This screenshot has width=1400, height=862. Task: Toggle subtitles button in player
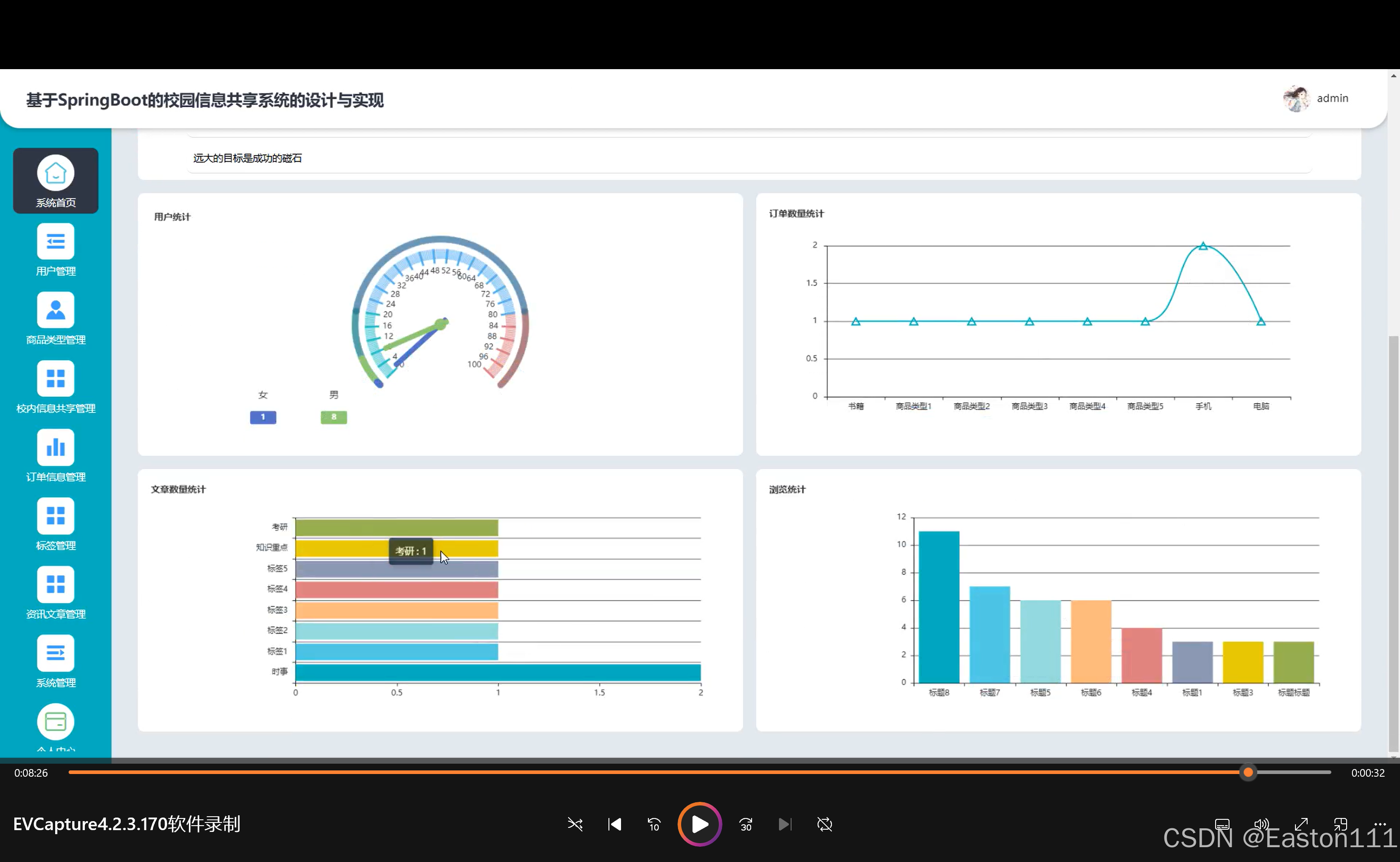pyautogui.click(x=1222, y=824)
